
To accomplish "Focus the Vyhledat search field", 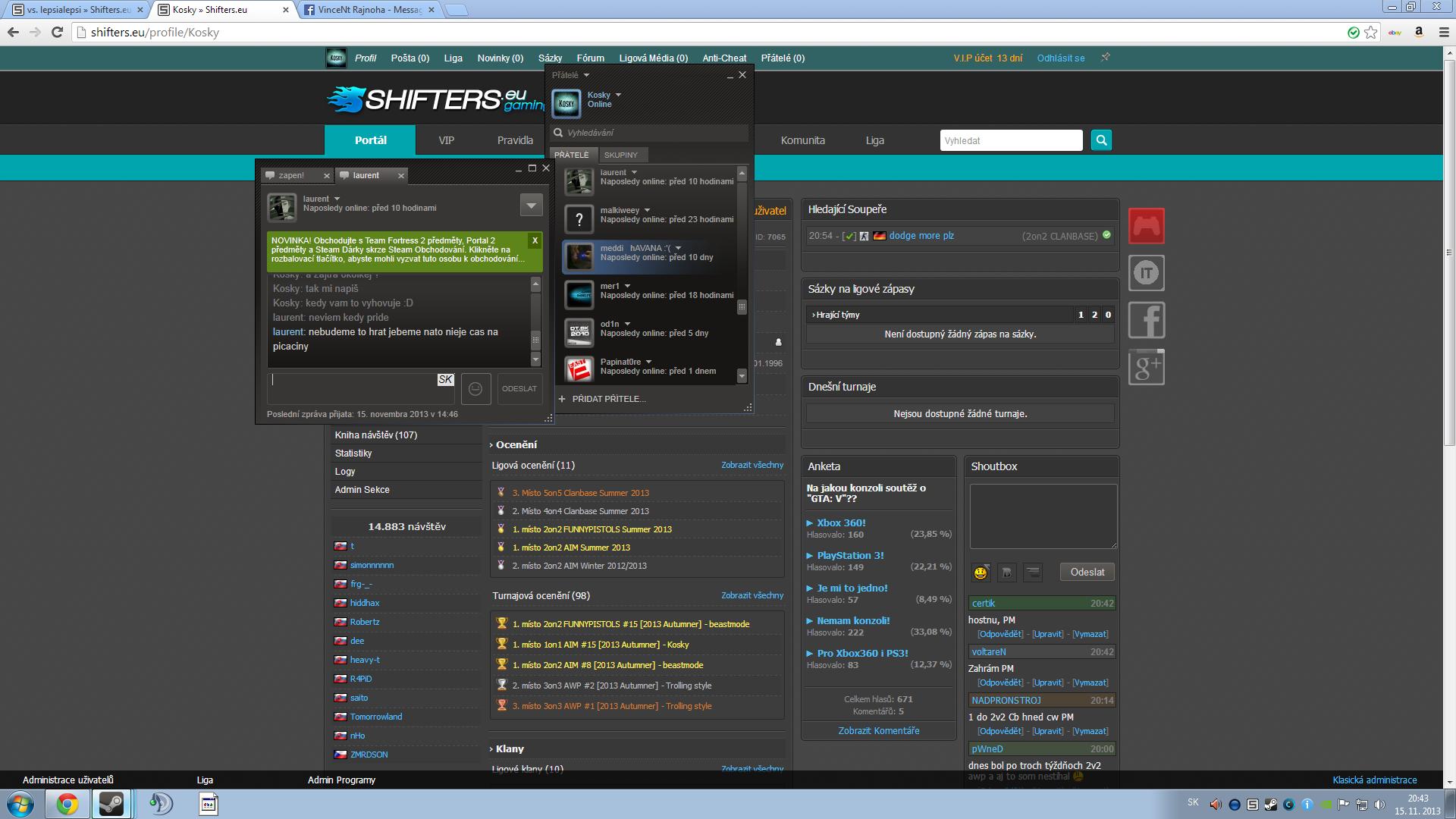I will click(1011, 140).
